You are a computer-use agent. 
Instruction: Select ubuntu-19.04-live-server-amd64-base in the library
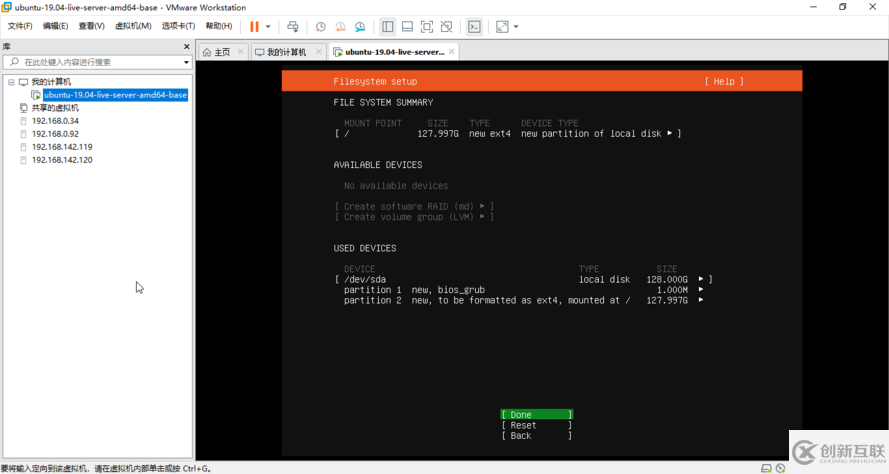pos(115,95)
